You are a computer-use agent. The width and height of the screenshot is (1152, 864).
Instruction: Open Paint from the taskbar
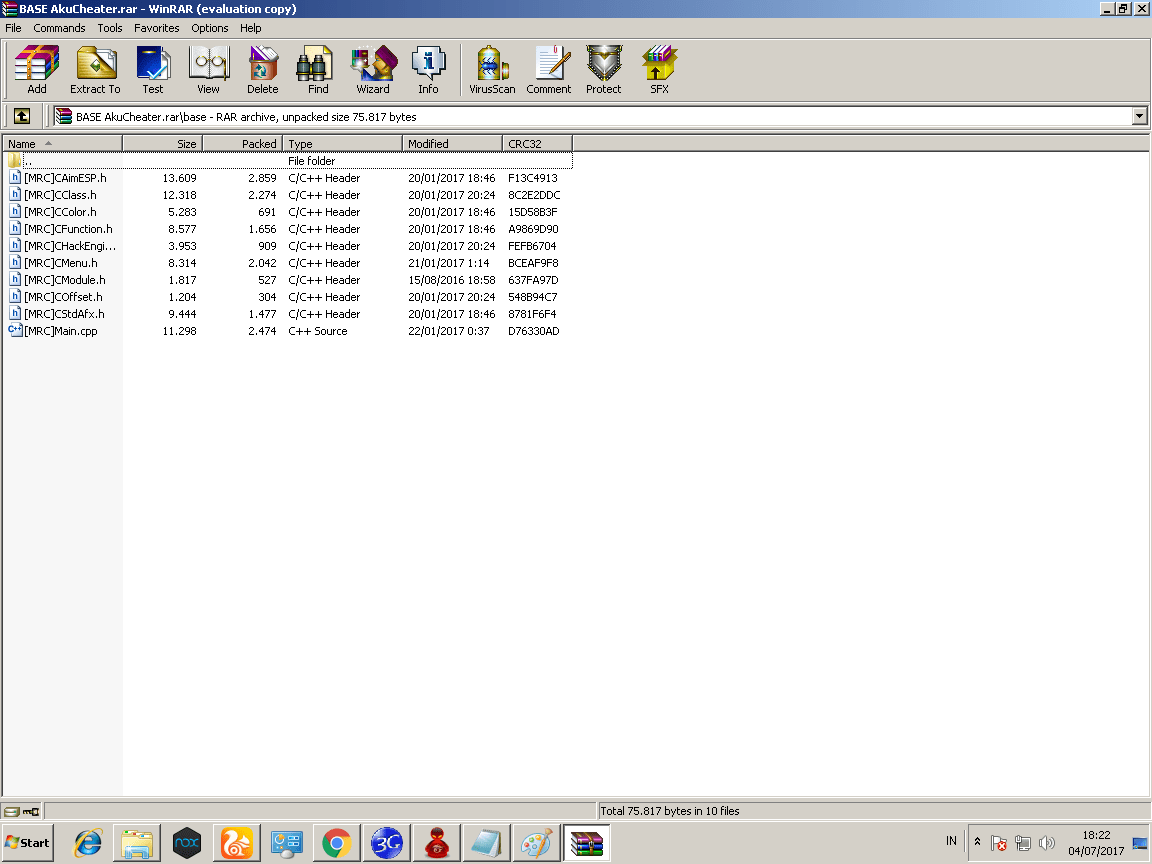(536, 843)
